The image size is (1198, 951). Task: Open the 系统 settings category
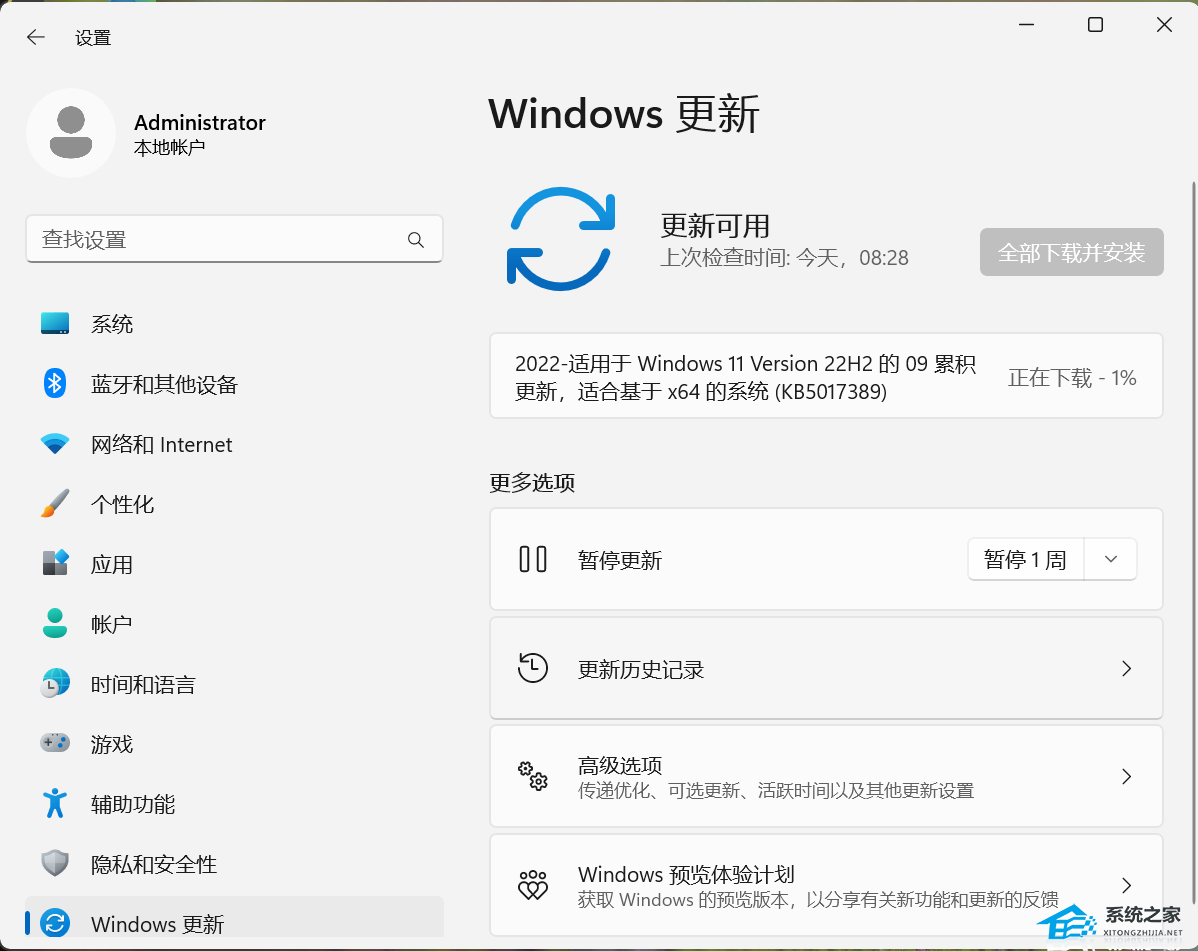[235, 323]
